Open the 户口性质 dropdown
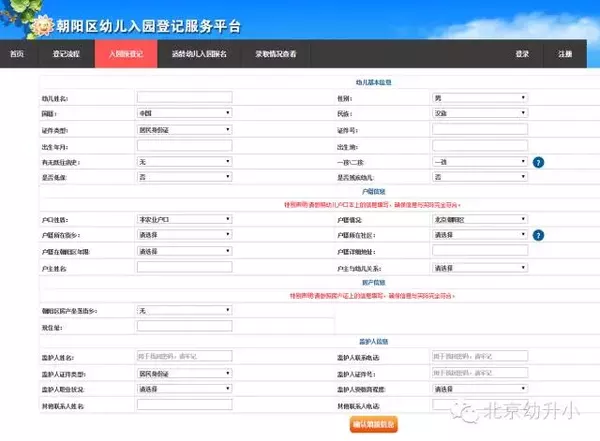The width and height of the screenshot is (600, 441). click(184, 218)
